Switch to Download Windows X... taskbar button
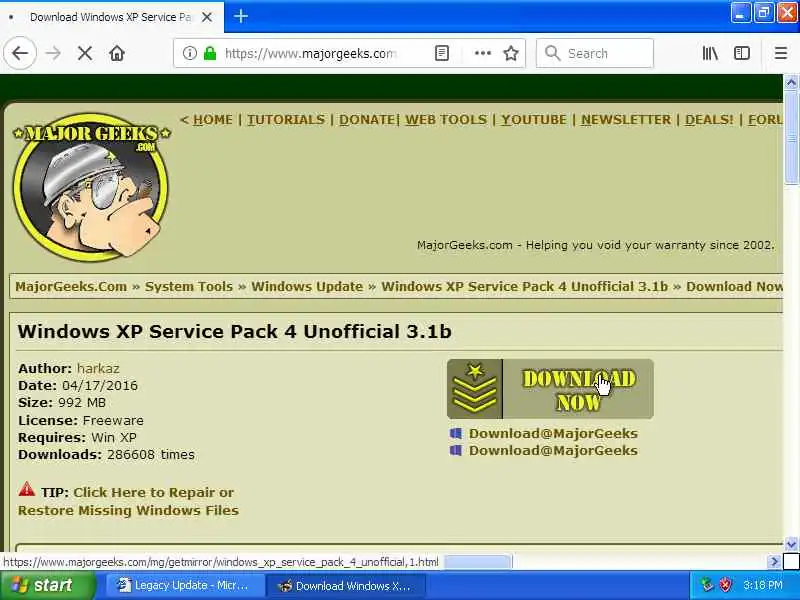The image size is (800, 600). click(346, 585)
